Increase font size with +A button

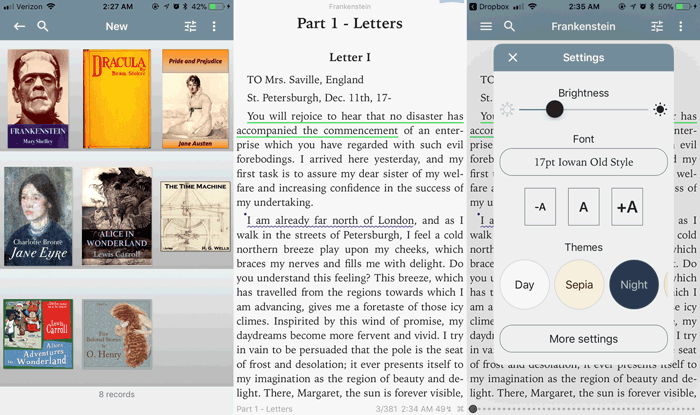pyautogui.click(x=627, y=207)
